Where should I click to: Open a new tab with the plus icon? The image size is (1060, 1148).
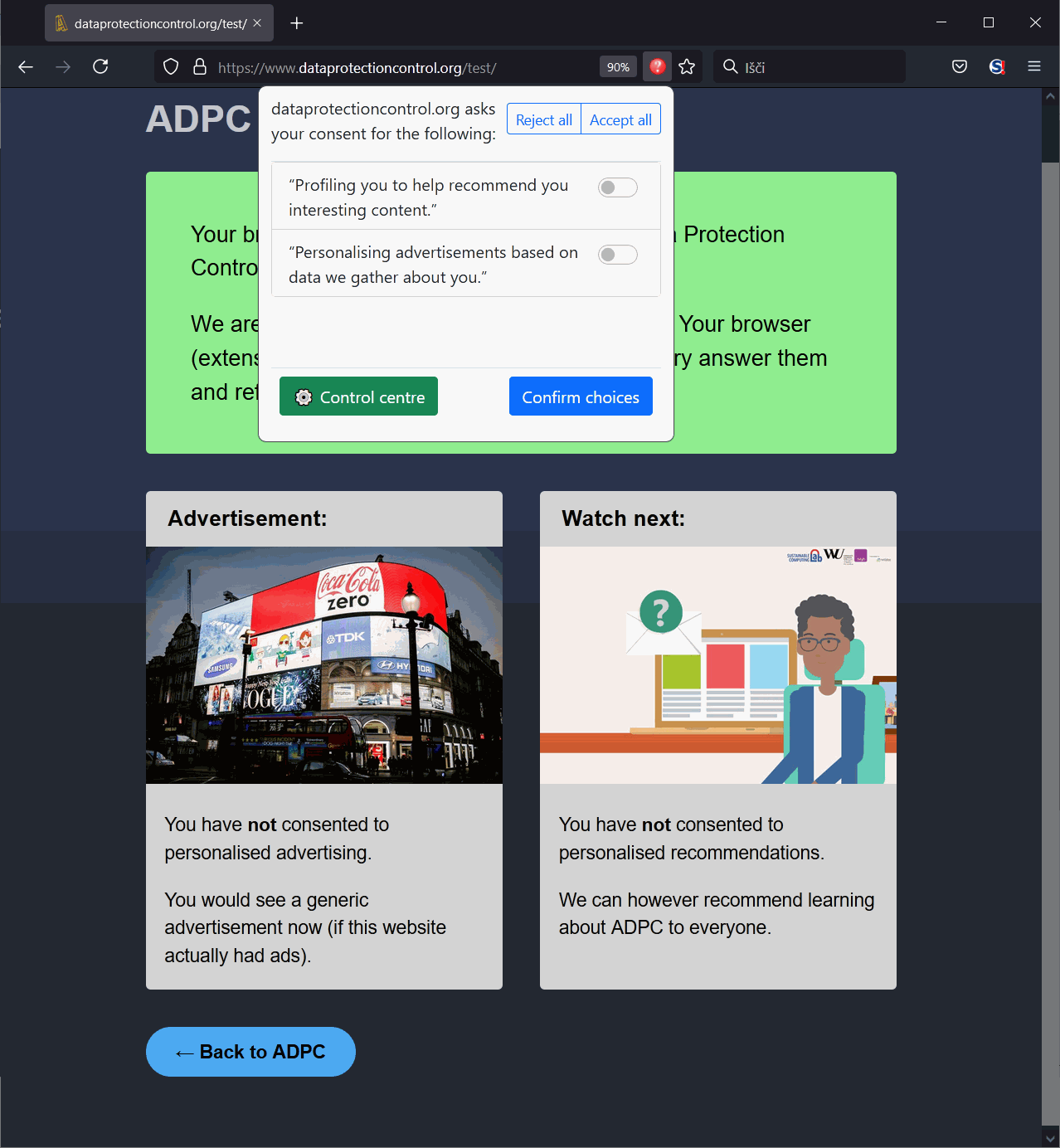[x=296, y=22]
